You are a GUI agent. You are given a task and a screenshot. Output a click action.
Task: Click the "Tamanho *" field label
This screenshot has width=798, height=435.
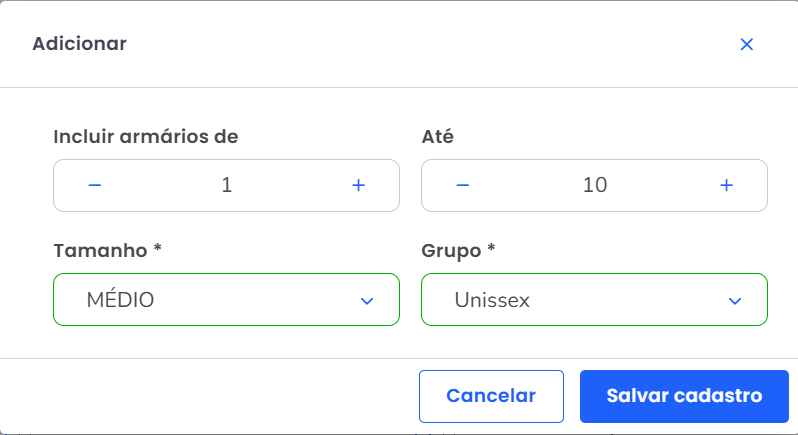coord(108,251)
